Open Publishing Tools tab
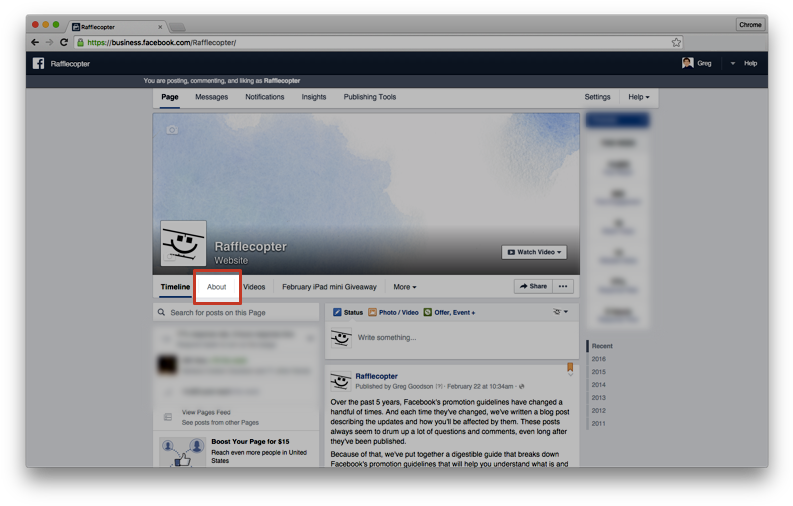 [x=370, y=97]
